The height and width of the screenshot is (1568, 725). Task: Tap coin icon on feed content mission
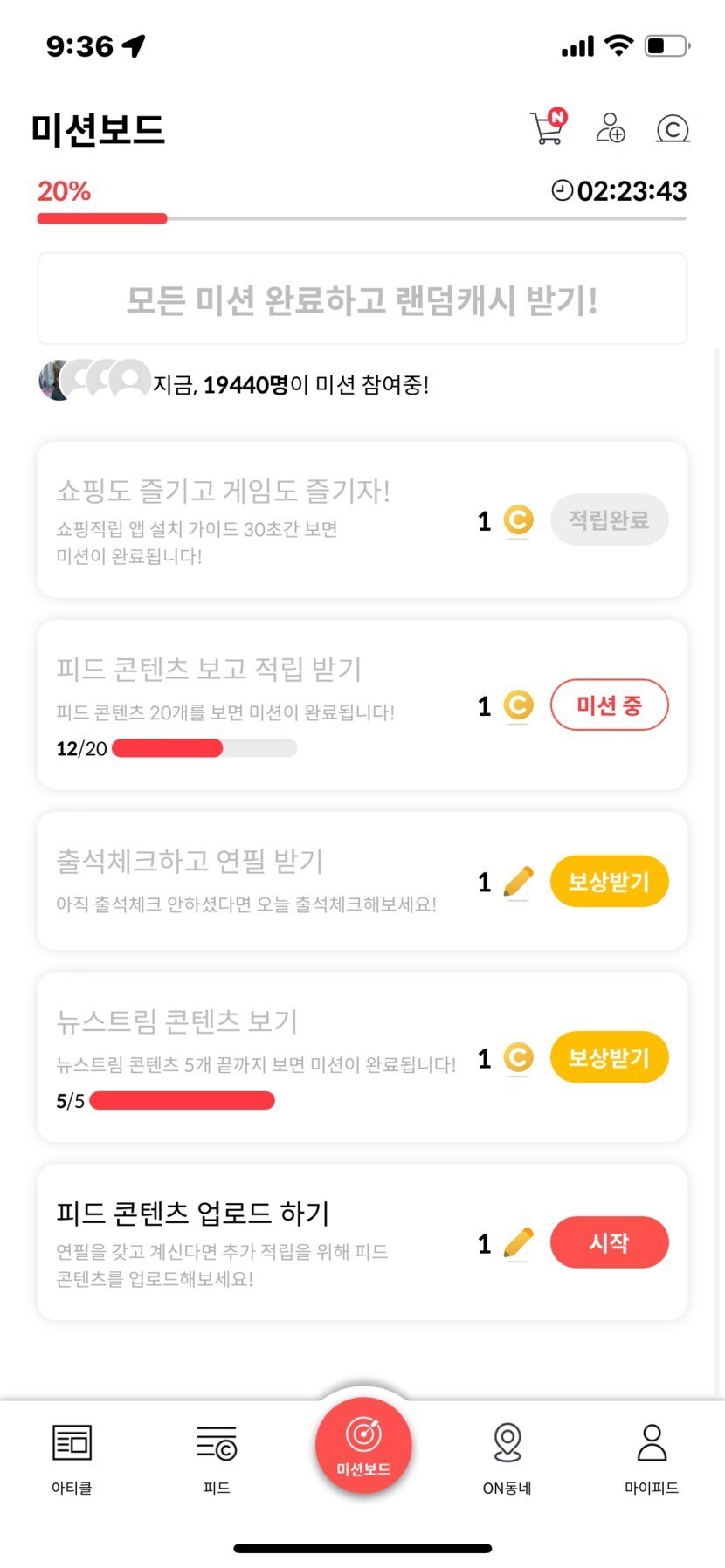[x=518, y=705]
